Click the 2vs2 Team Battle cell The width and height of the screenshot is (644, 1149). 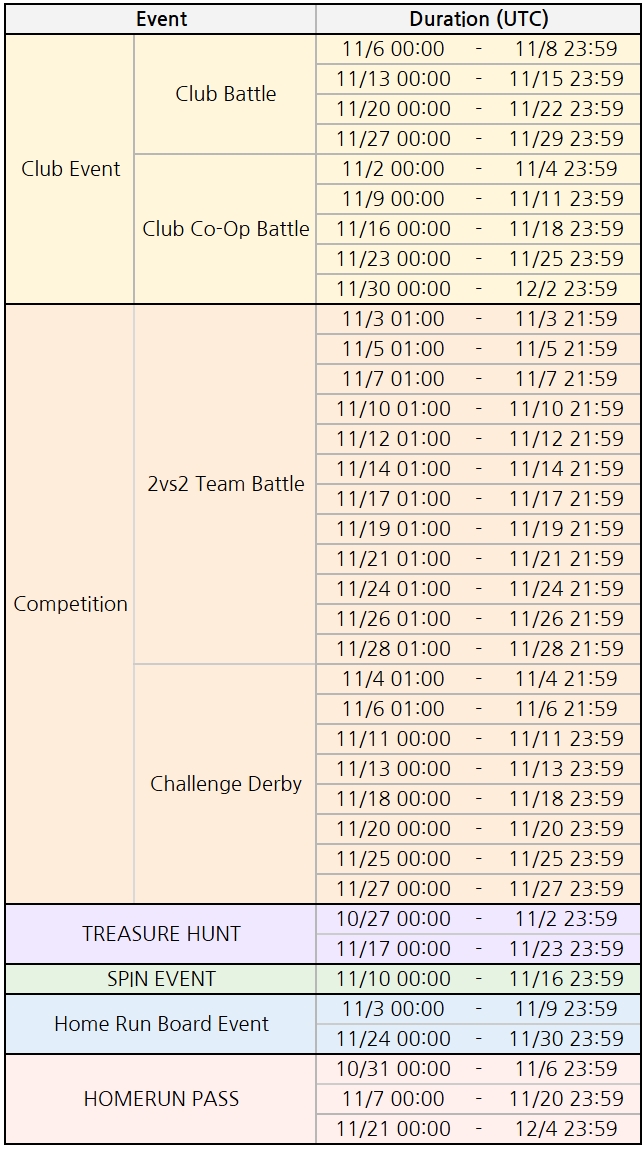tap(225, 484)
